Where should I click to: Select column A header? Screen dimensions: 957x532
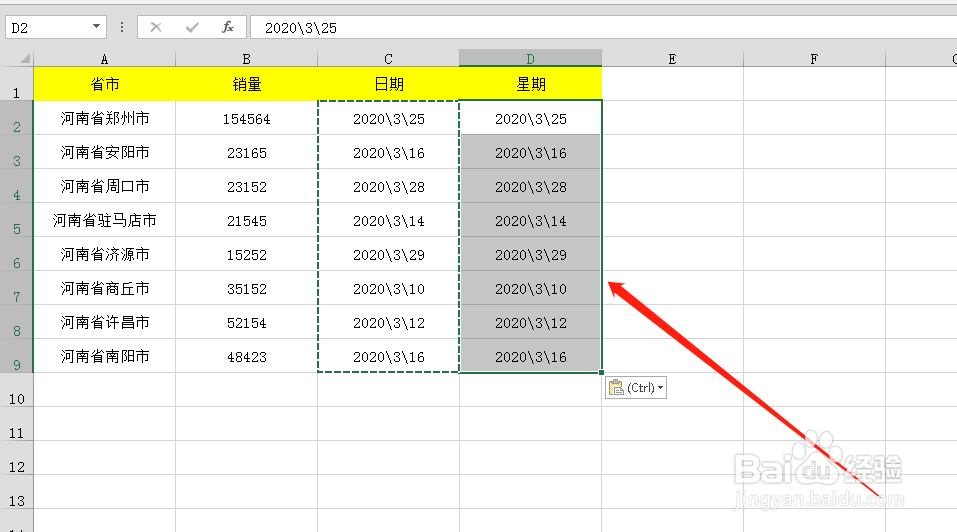[x=104, y=59]
